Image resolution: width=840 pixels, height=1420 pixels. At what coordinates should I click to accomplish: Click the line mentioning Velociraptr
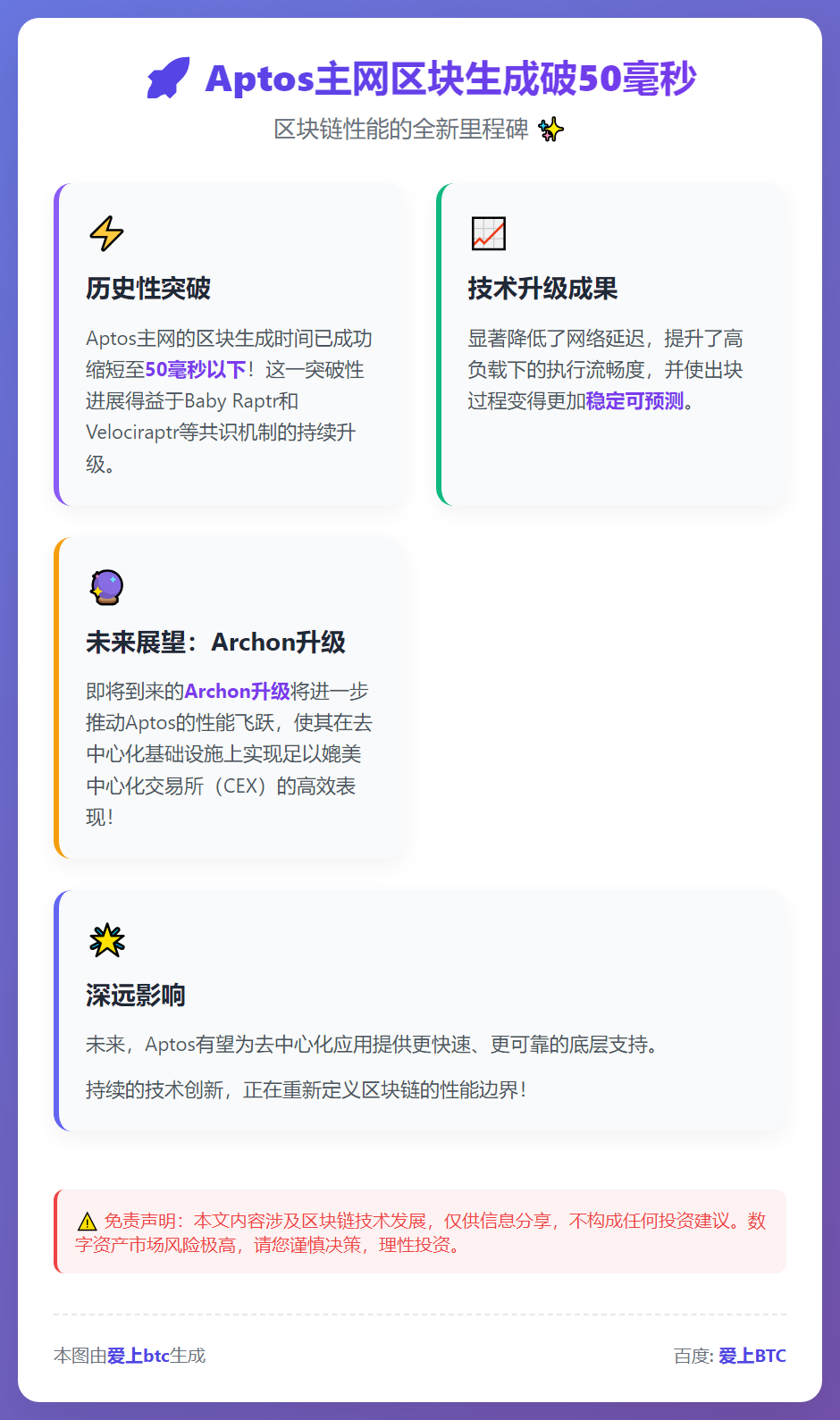point(221,433)
